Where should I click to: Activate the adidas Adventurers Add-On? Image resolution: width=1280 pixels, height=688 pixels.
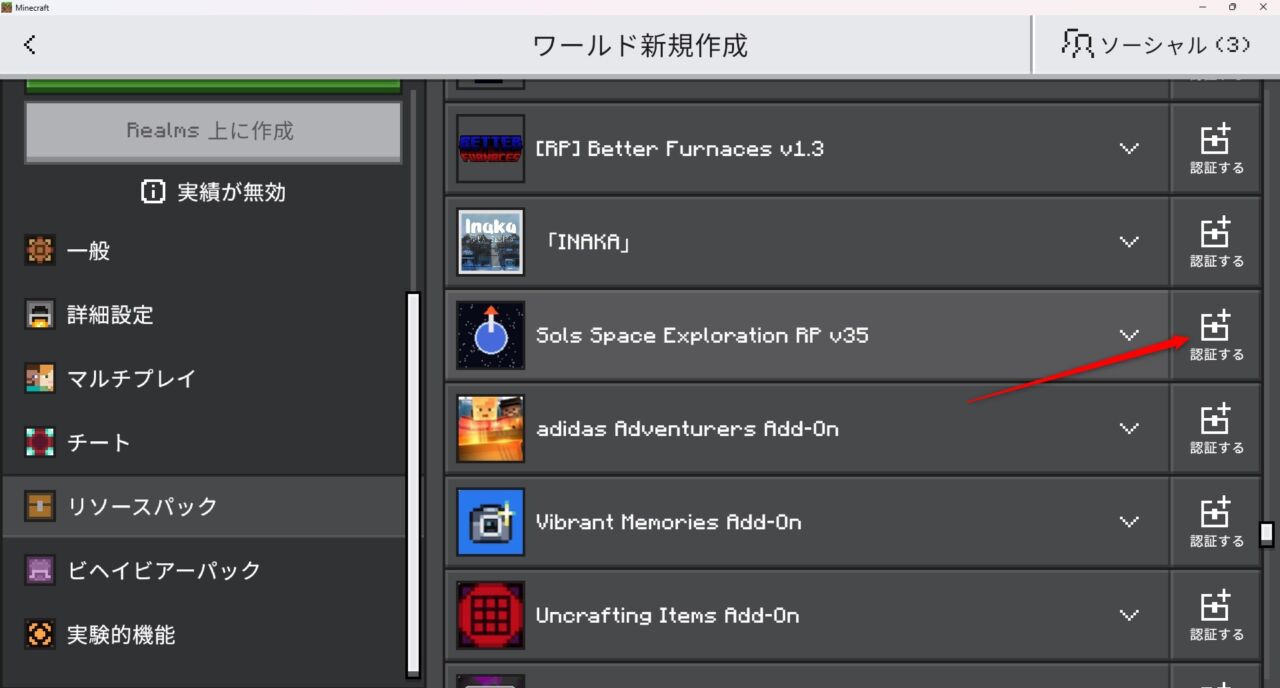coord(1216,429)
